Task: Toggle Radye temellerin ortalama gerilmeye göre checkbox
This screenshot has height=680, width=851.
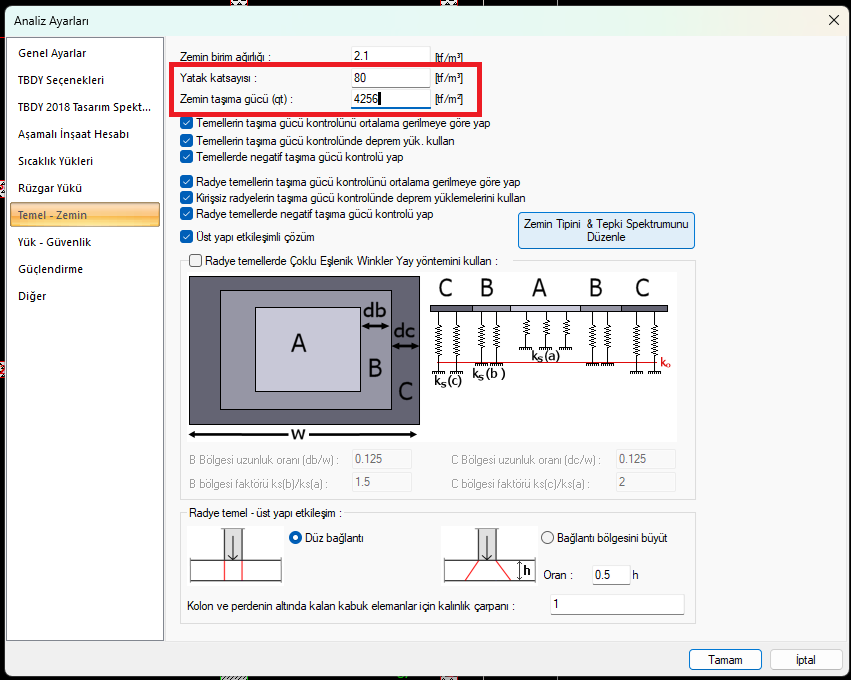Action: click(186, 182)
